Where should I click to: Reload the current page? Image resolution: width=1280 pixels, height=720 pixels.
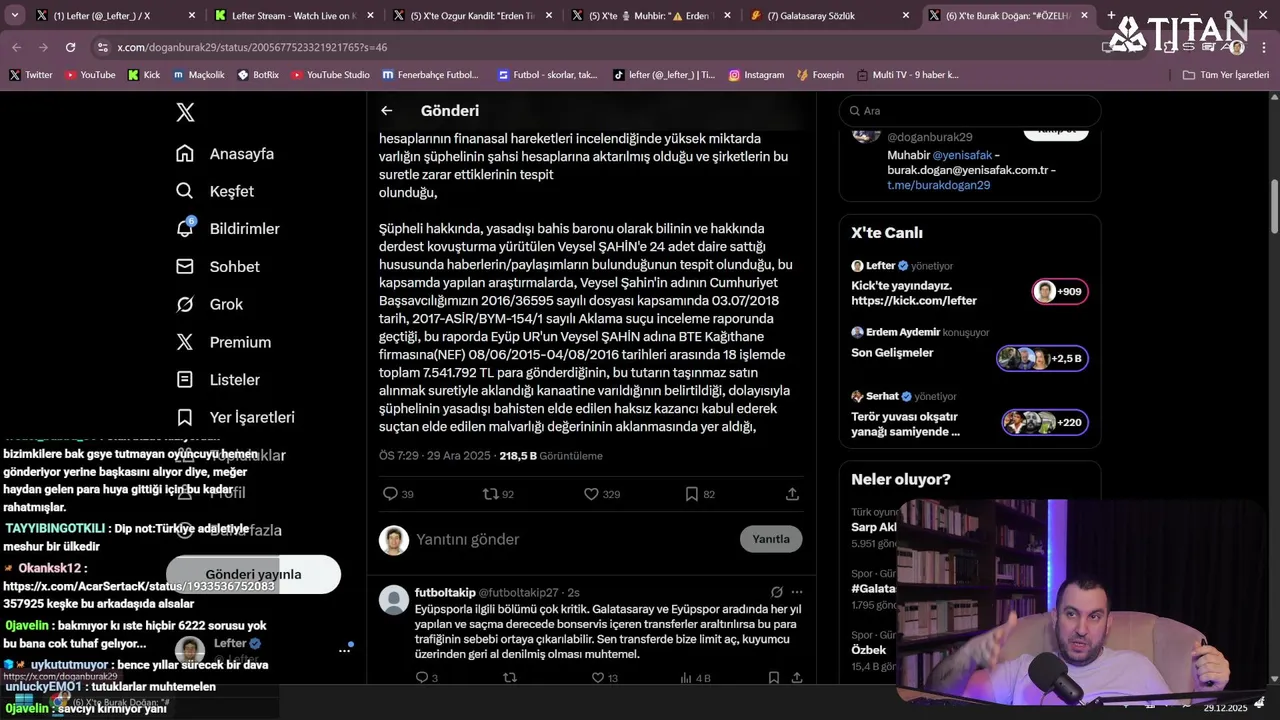click(x=70, y=47)
